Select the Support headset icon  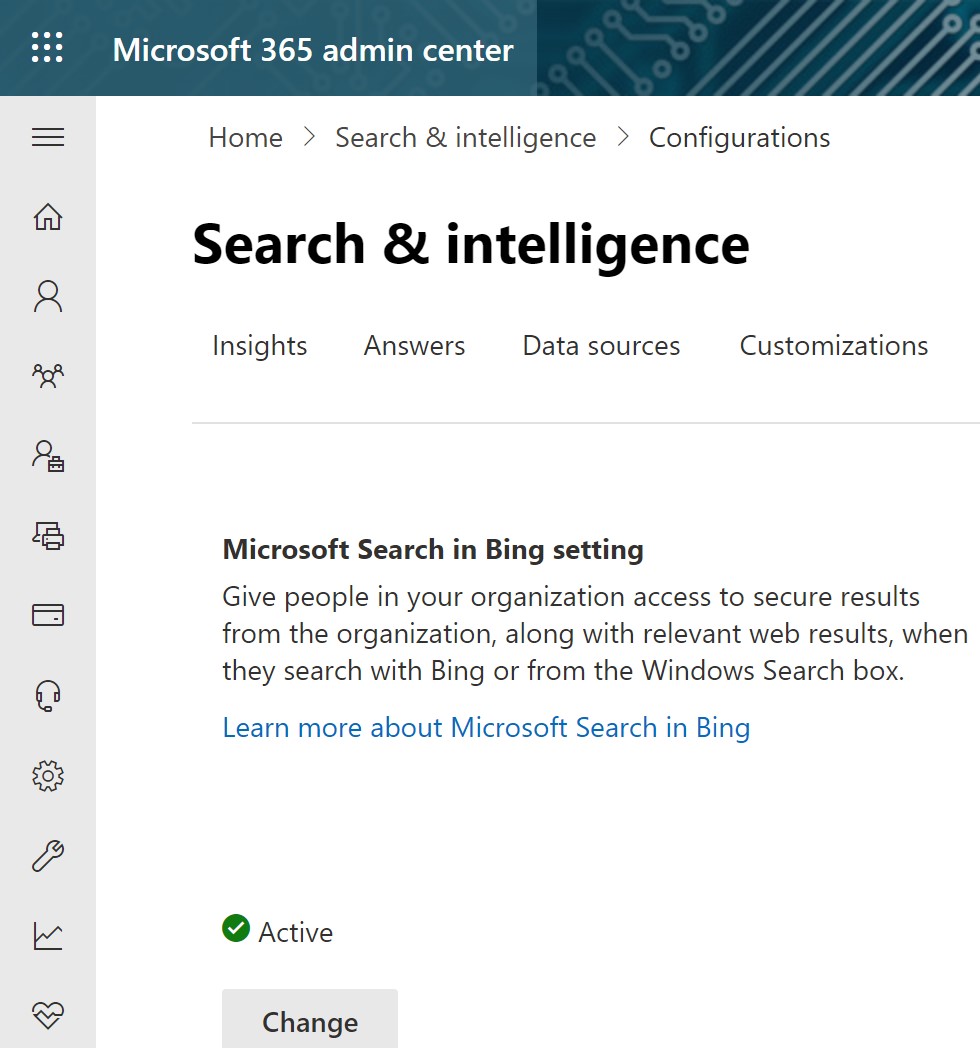[47, 695]
